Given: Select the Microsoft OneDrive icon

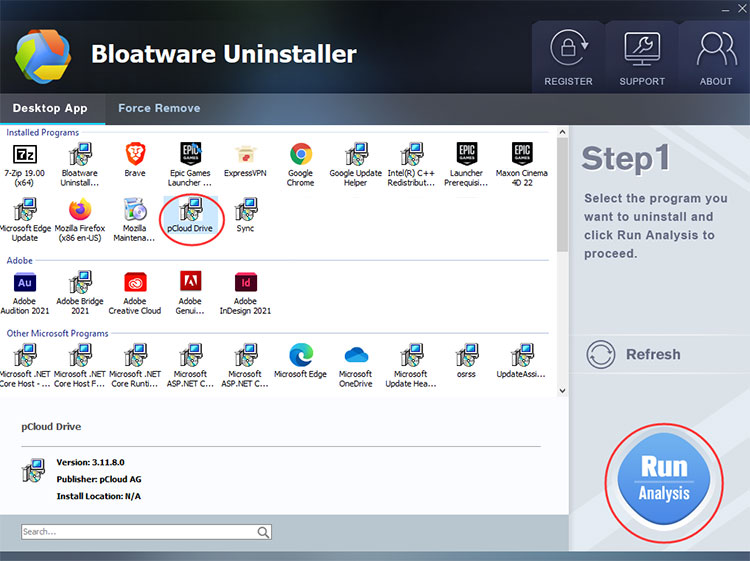Looking at the screenshot, I should point(356,355).
